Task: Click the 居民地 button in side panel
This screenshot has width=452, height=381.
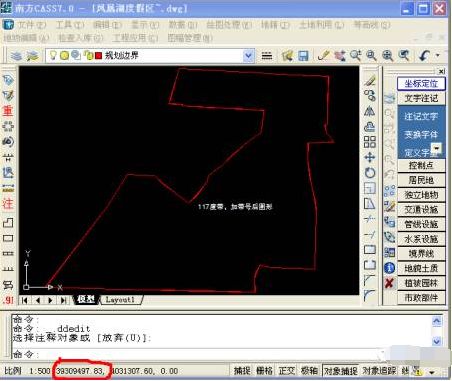Action: coord(421,180)
